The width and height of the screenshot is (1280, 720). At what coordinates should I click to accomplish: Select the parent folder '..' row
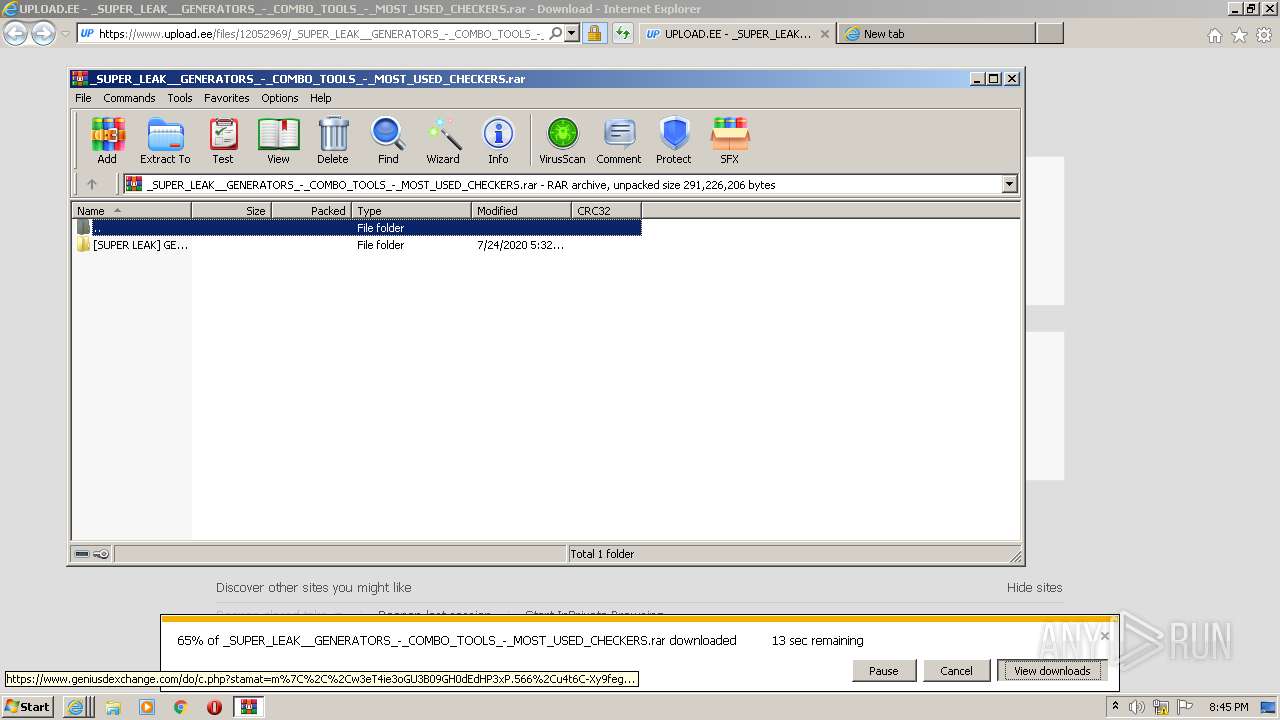pos(357,228)
